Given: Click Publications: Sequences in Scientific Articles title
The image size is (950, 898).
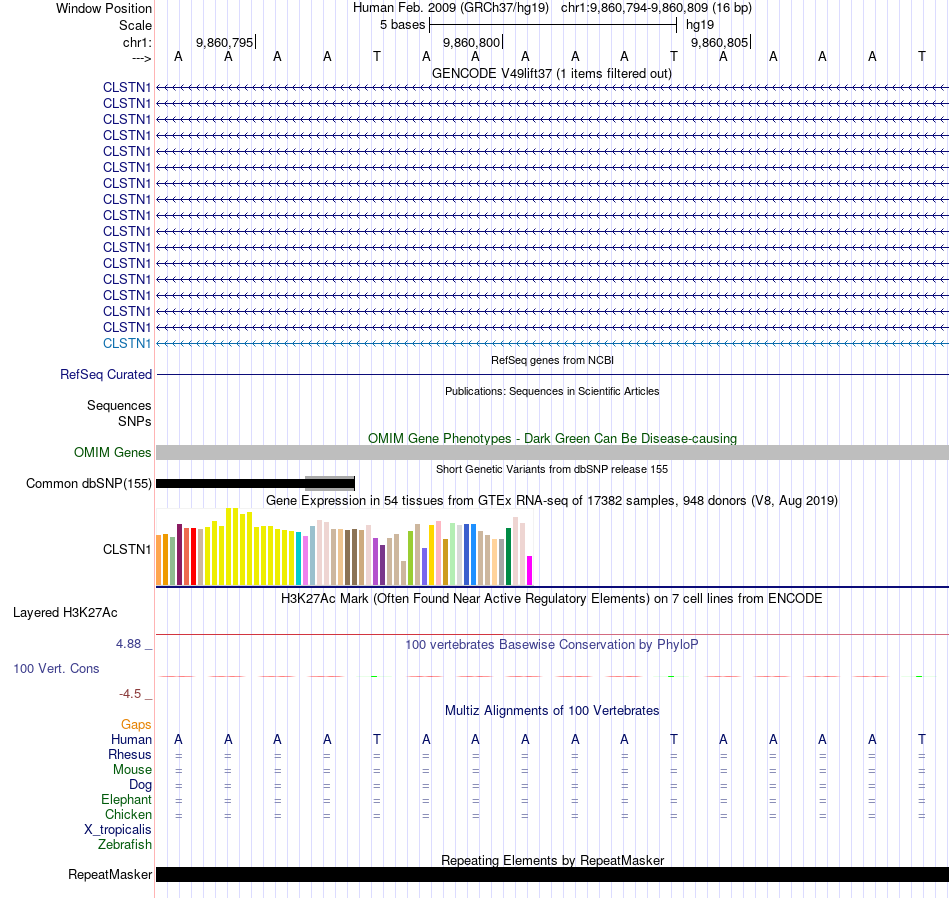Looking at the screenshot, I should [552, 391].
